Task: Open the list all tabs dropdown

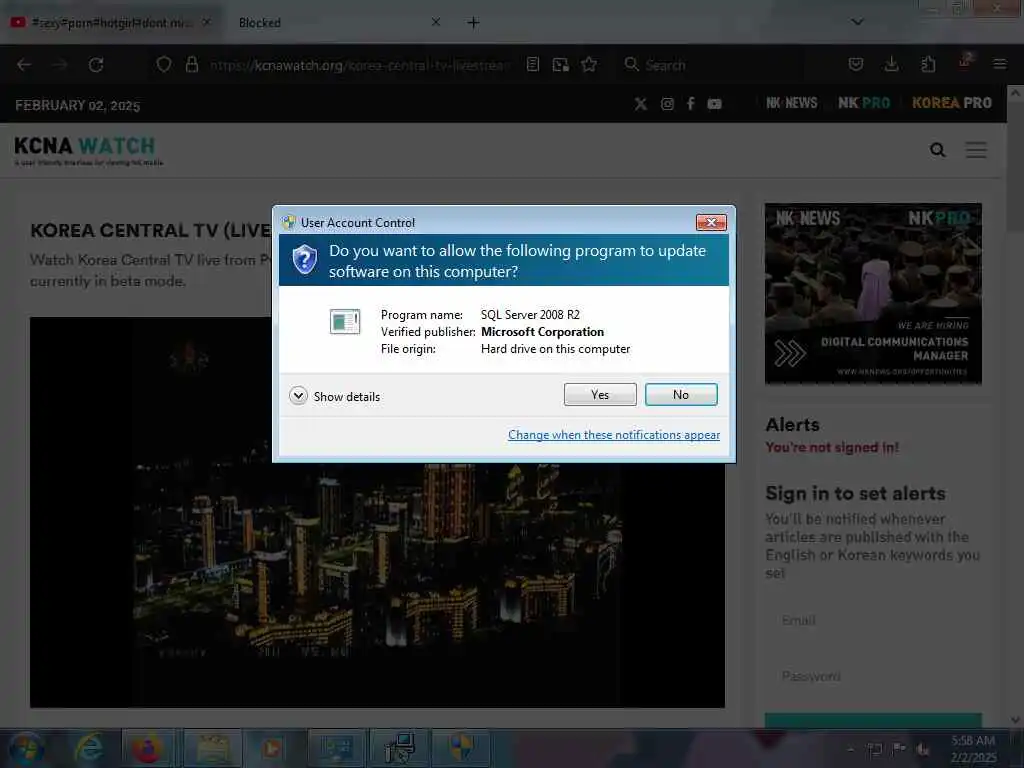Action: (857, 22)
